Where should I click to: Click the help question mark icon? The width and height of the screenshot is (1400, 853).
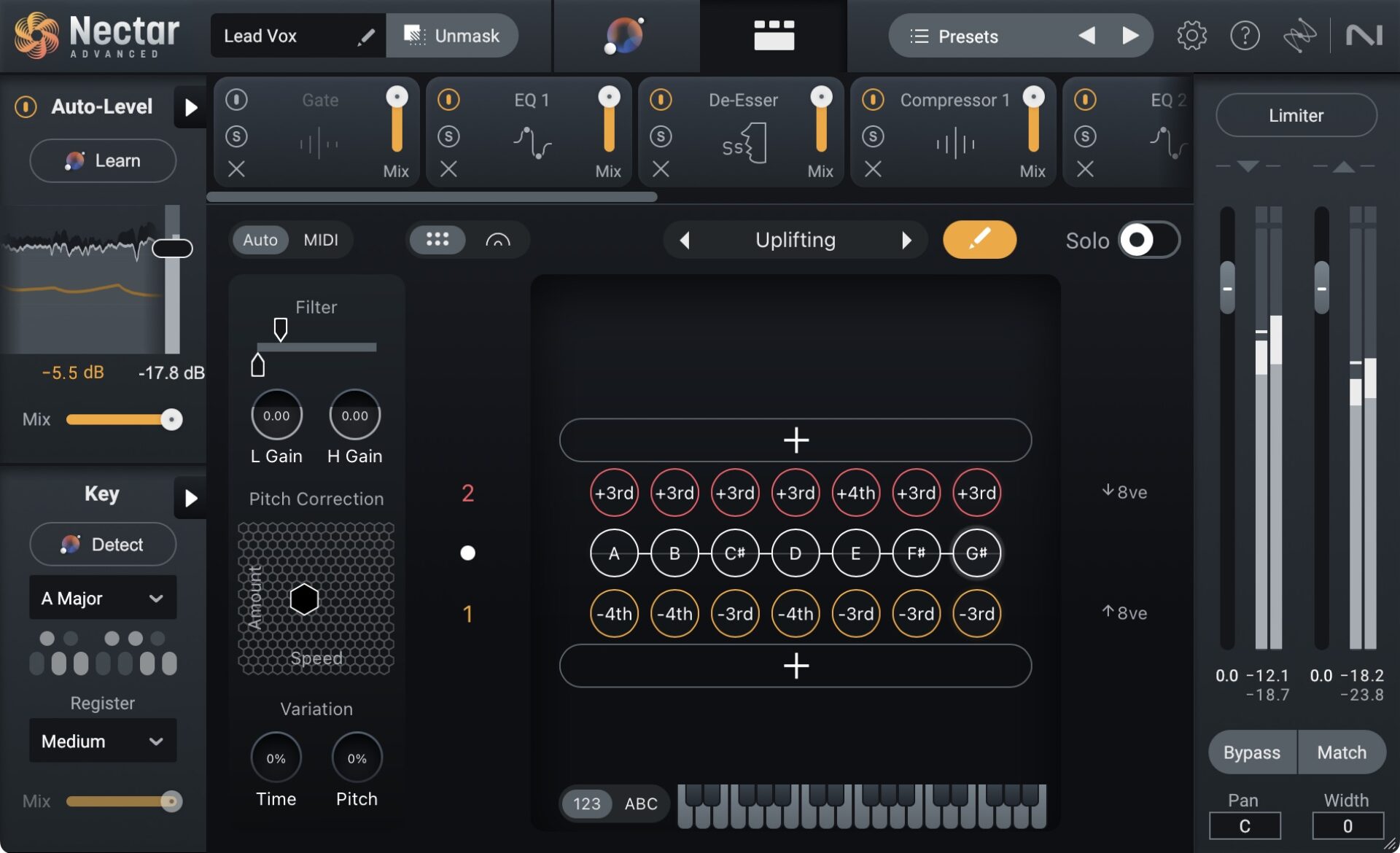pos(1245,35)
